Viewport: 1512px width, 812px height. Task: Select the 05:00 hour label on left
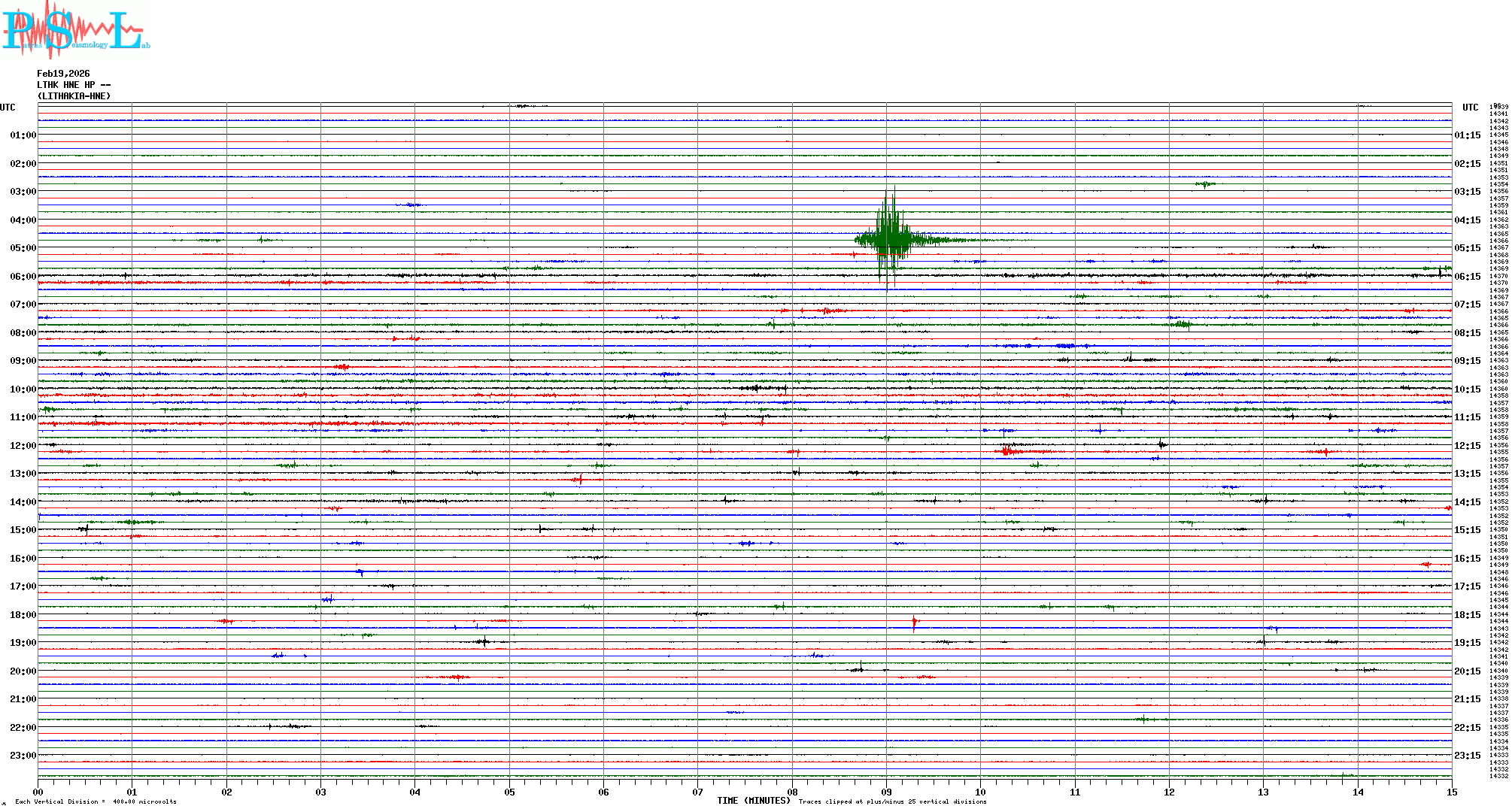click(23, 248)
